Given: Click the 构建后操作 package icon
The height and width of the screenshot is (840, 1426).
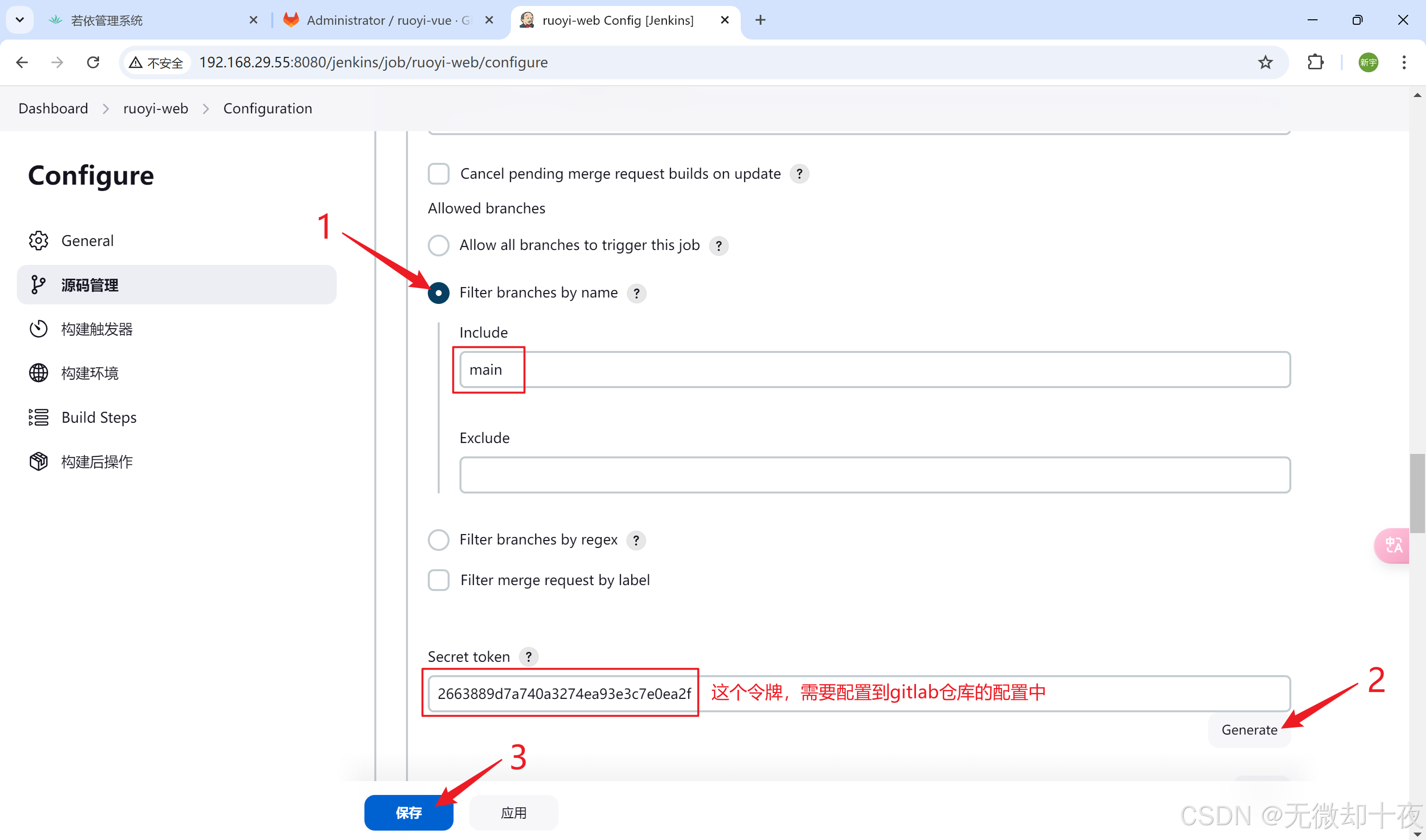Looking at the screenshot, I should tap(39, 461).
